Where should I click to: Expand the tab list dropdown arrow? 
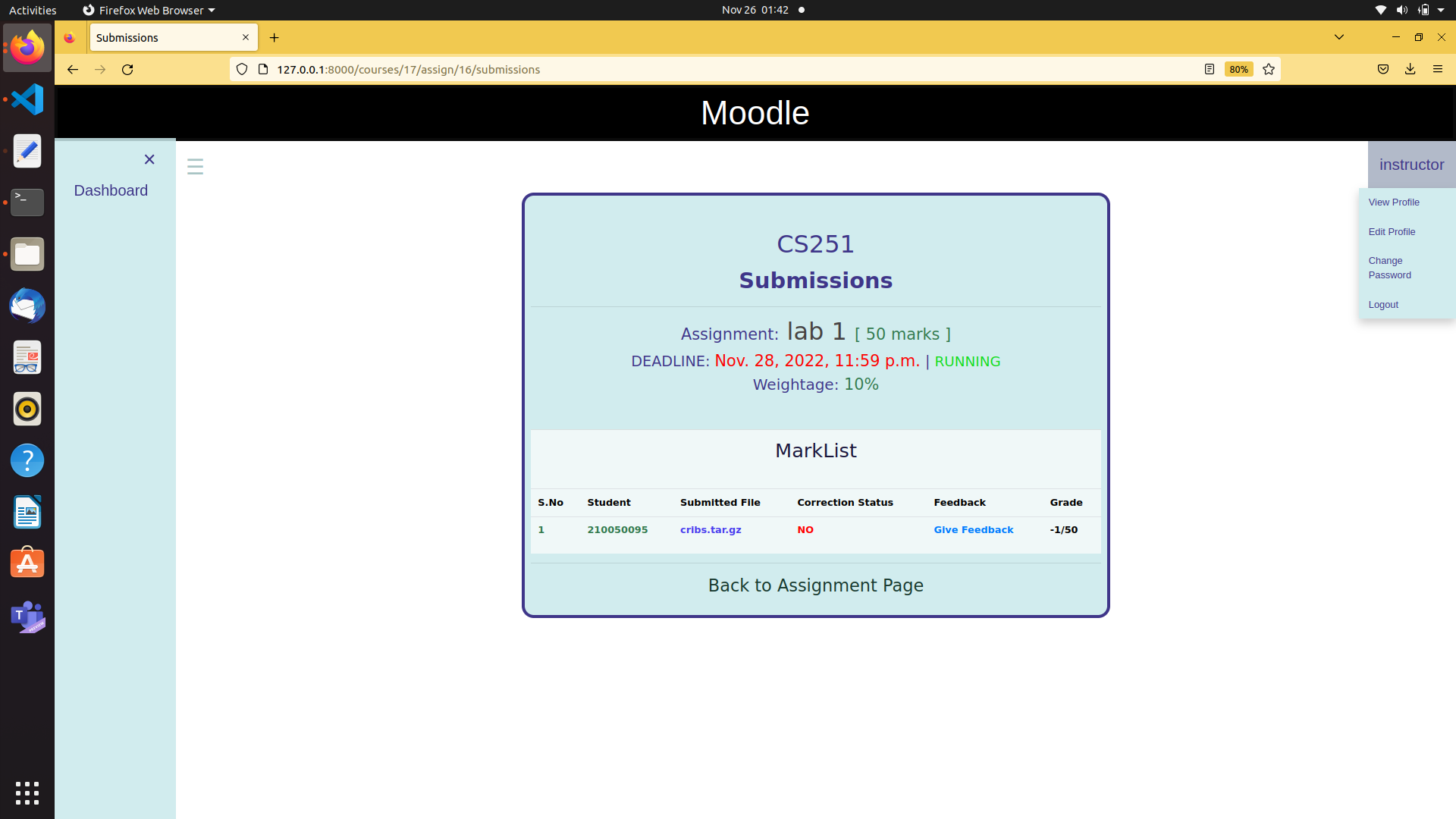(1339, 37)
